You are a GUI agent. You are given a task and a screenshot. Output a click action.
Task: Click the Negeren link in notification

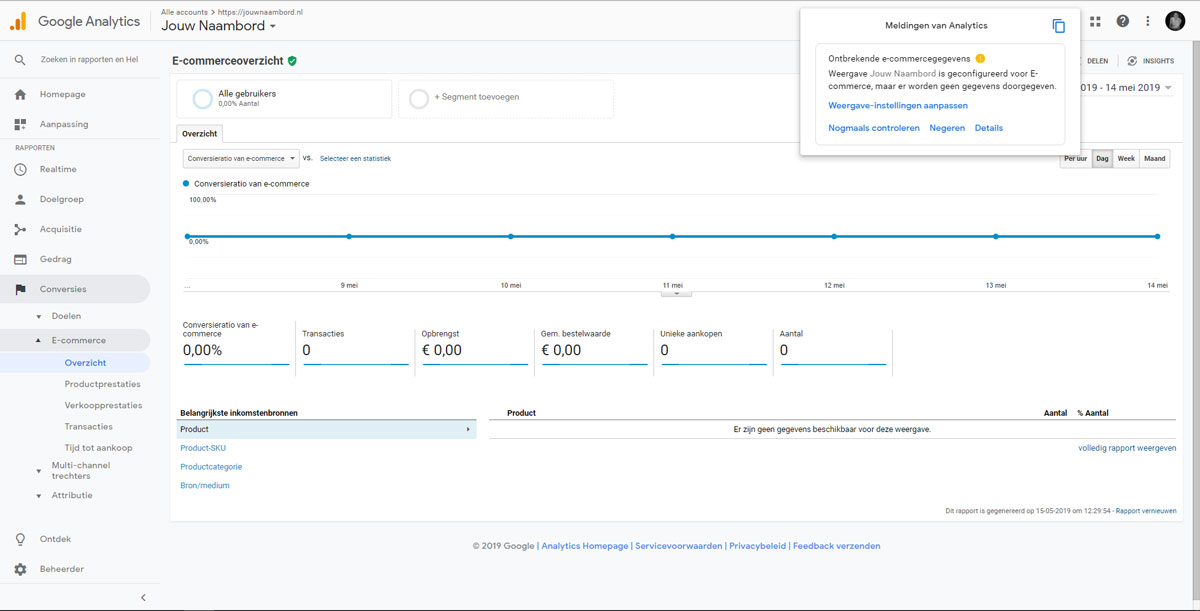947,128
